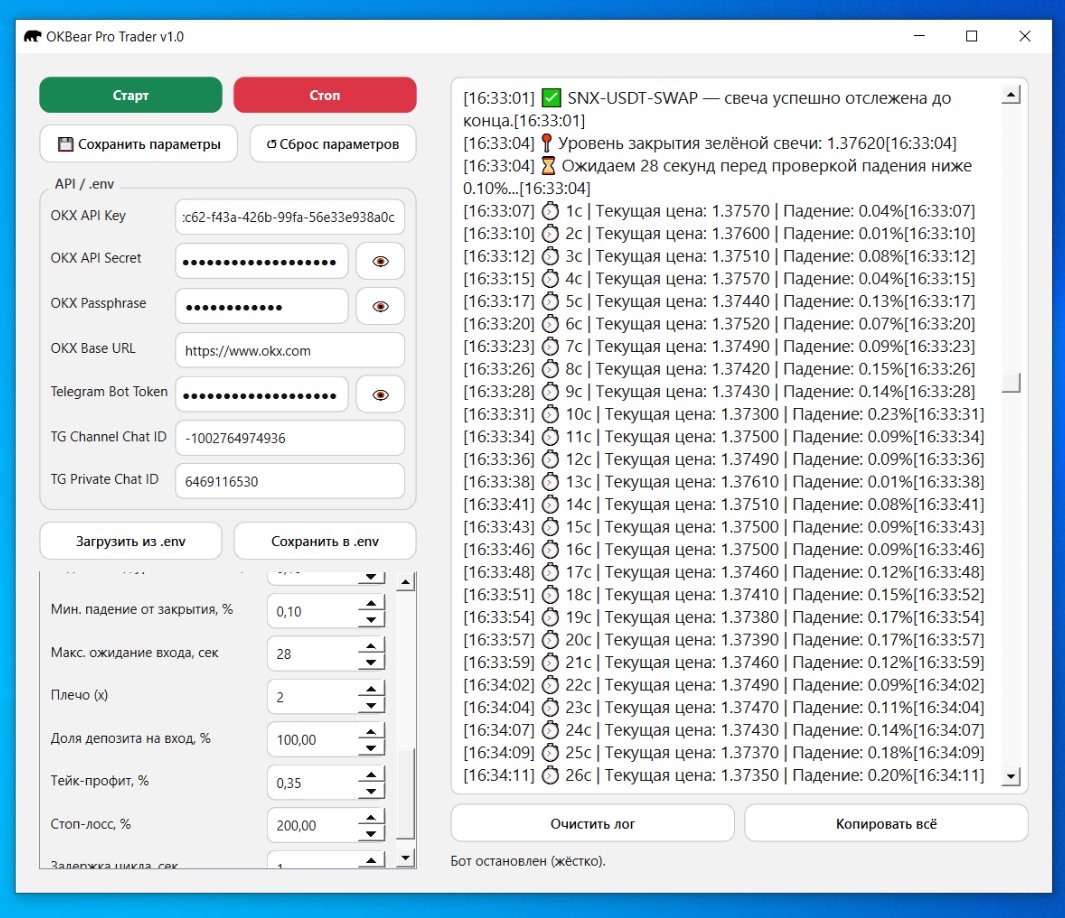Click the bear app icon in title bar

click(x=33, y=37)
